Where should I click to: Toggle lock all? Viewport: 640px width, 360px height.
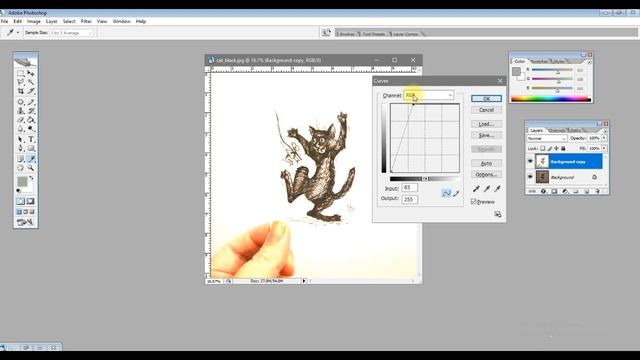[x=563, y=149]
